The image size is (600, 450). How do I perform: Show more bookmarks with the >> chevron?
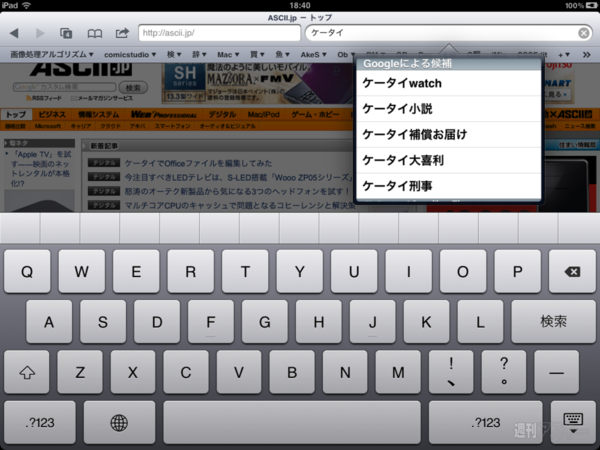click(x=587, y=55)
